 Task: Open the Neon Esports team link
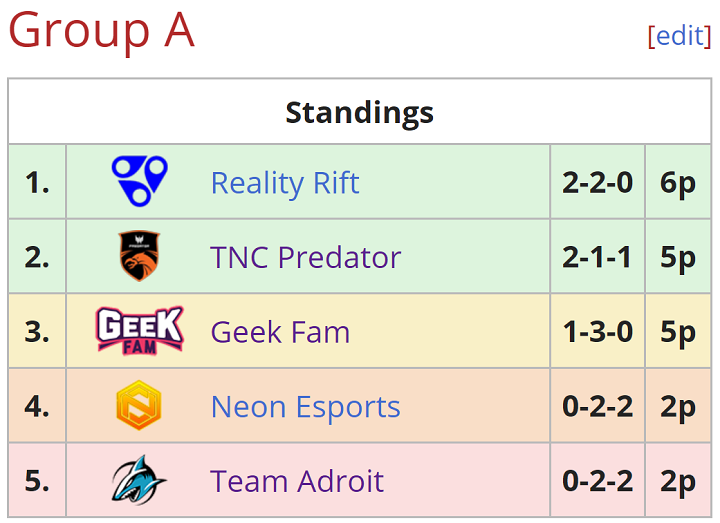point(305,407)
